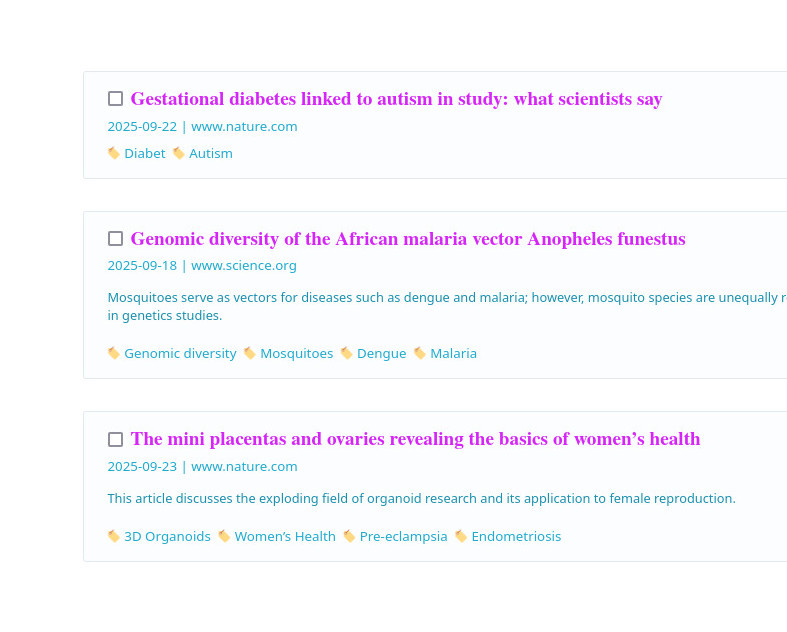Visit www.science.org source link

tap(244, 266)
